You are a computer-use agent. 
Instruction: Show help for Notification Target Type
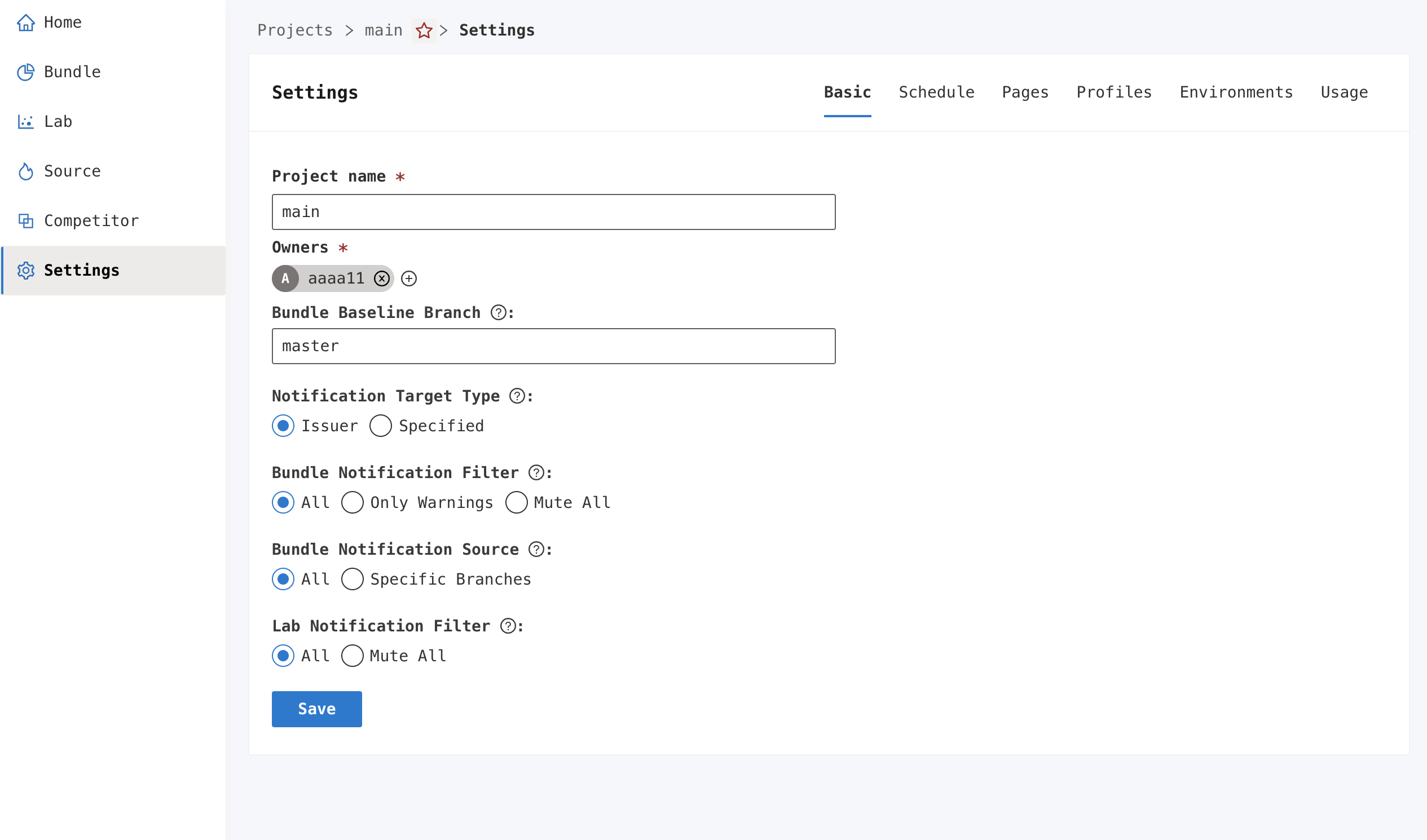[517, 396]
